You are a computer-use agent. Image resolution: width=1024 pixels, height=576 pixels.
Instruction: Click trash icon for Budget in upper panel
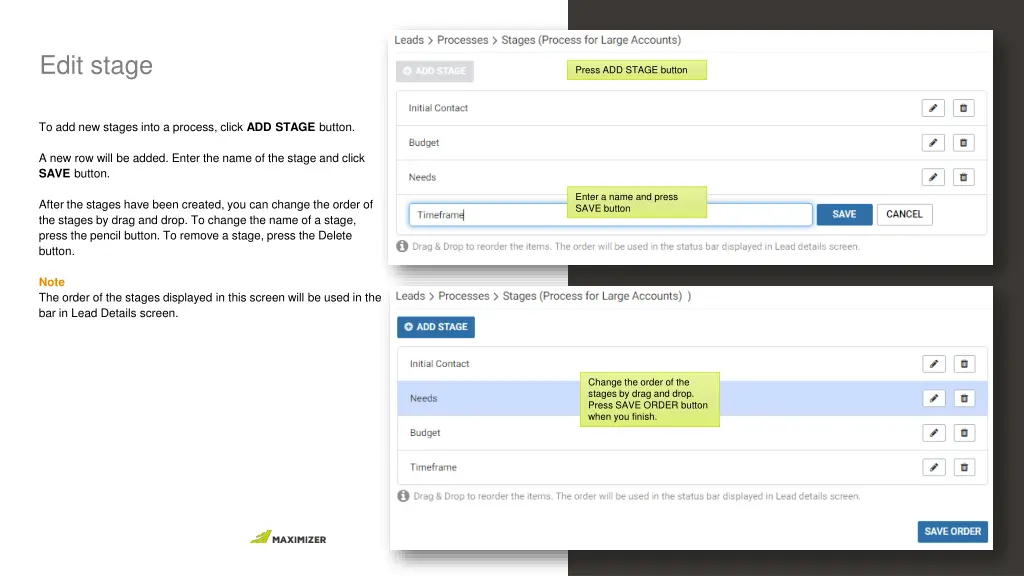963,142
